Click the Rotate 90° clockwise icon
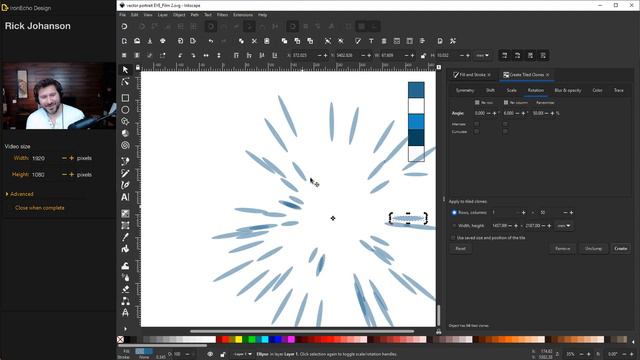The image size is (640, 360). click(x=193, y=56)
